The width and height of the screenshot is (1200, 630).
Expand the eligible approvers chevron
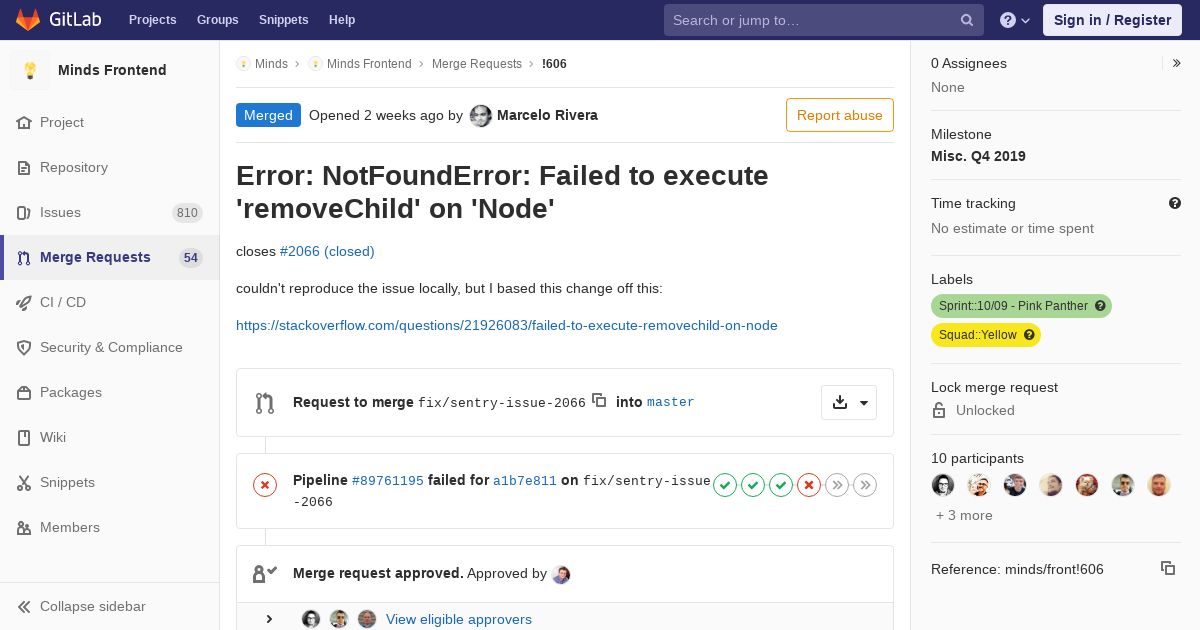(269, 619)
